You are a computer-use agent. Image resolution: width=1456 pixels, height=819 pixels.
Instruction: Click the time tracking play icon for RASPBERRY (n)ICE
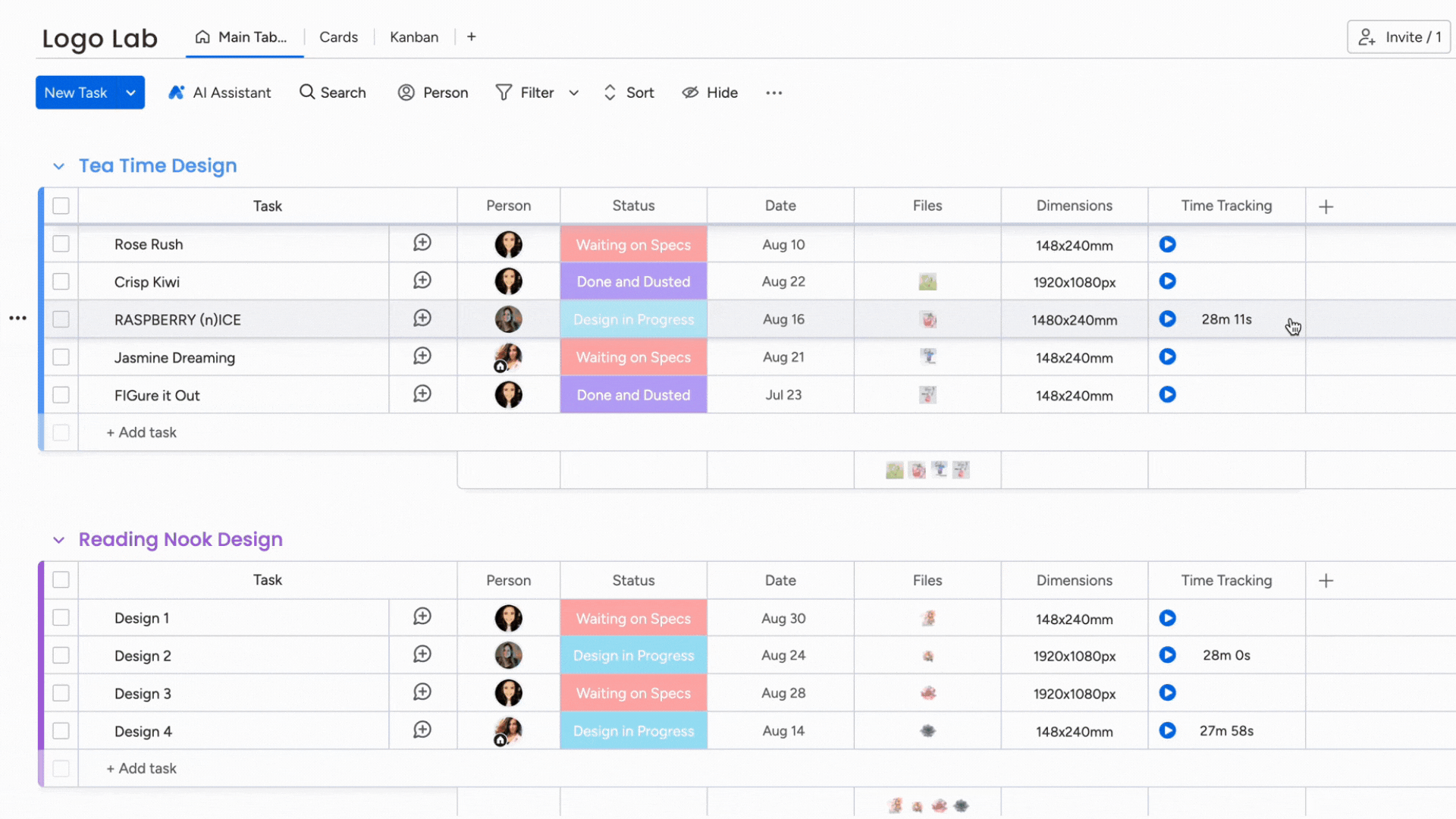coord(1167,319)
